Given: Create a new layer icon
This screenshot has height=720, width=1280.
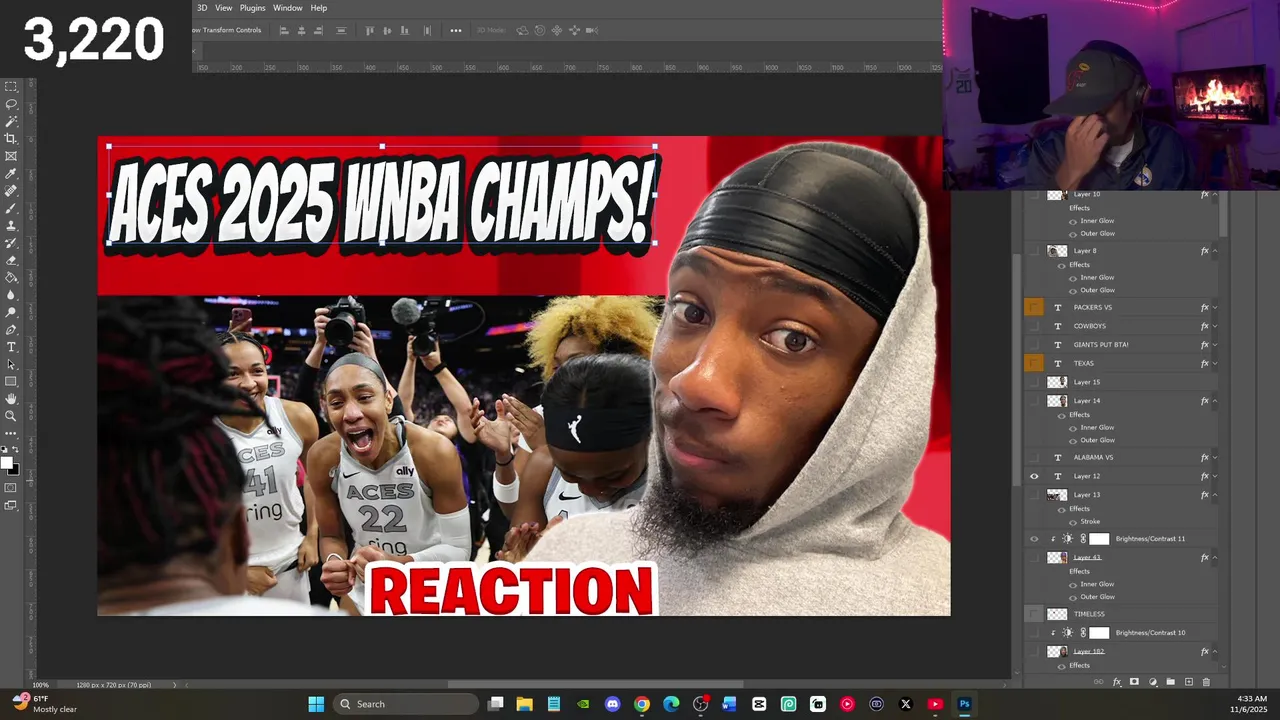Looking at the screenshot, I should (1188, 682).
